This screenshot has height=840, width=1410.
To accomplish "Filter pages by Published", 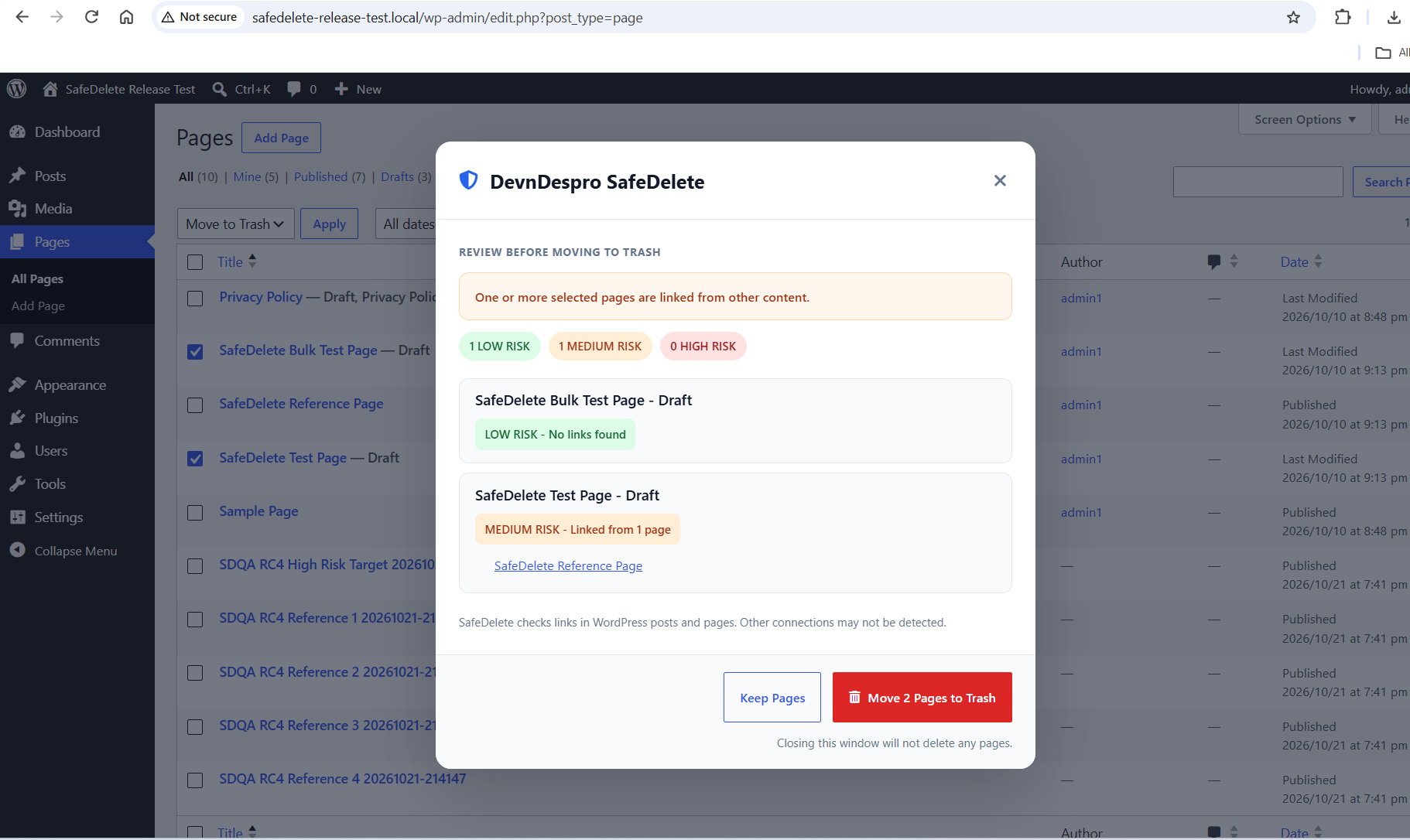I will (320, 177).
